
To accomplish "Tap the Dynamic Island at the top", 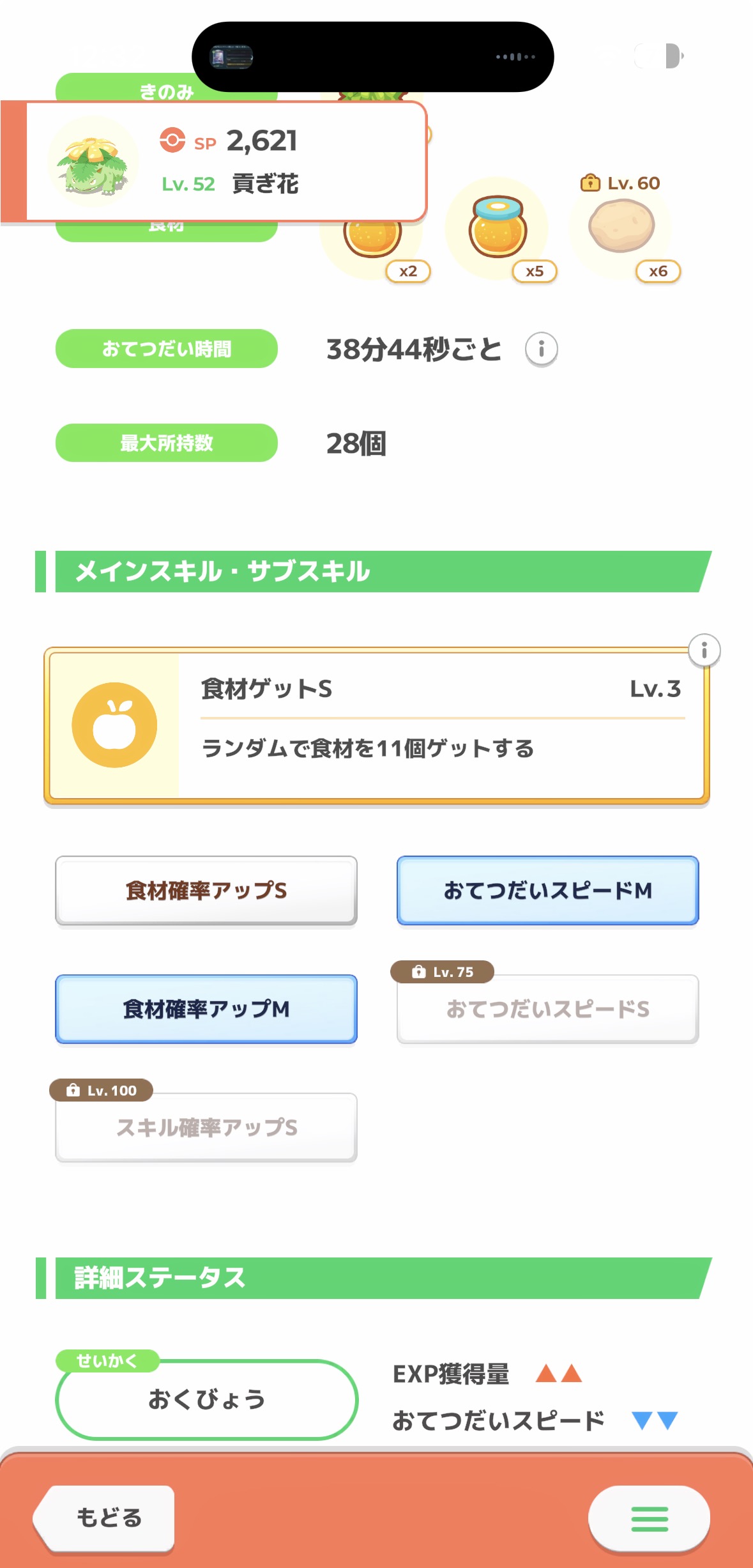I will tap(372, 57).
